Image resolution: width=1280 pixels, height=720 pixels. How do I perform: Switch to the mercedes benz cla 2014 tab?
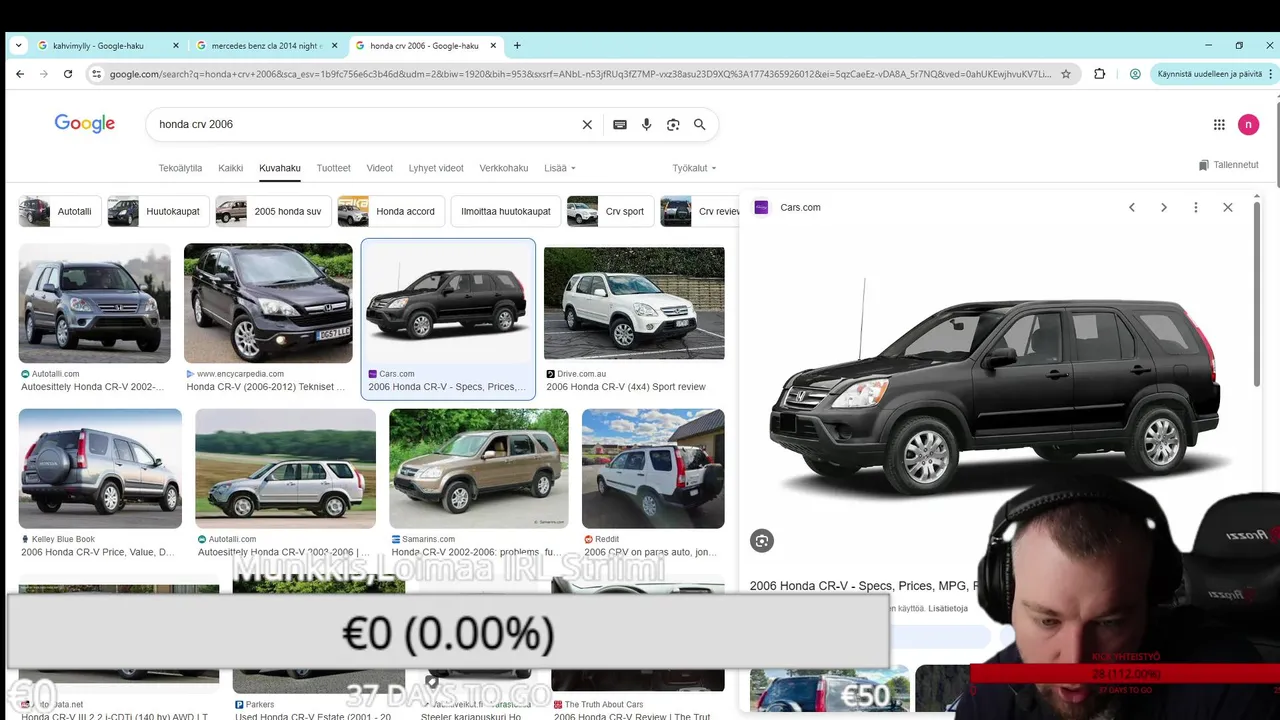tap(265, 45)
